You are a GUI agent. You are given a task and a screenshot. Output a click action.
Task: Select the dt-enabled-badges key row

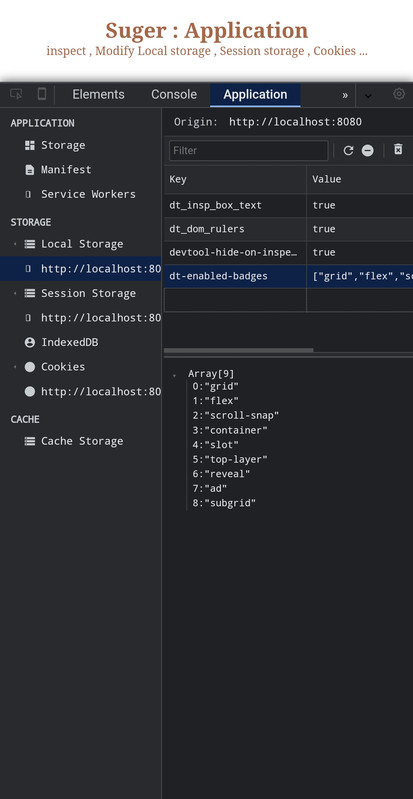click(236, 276)
